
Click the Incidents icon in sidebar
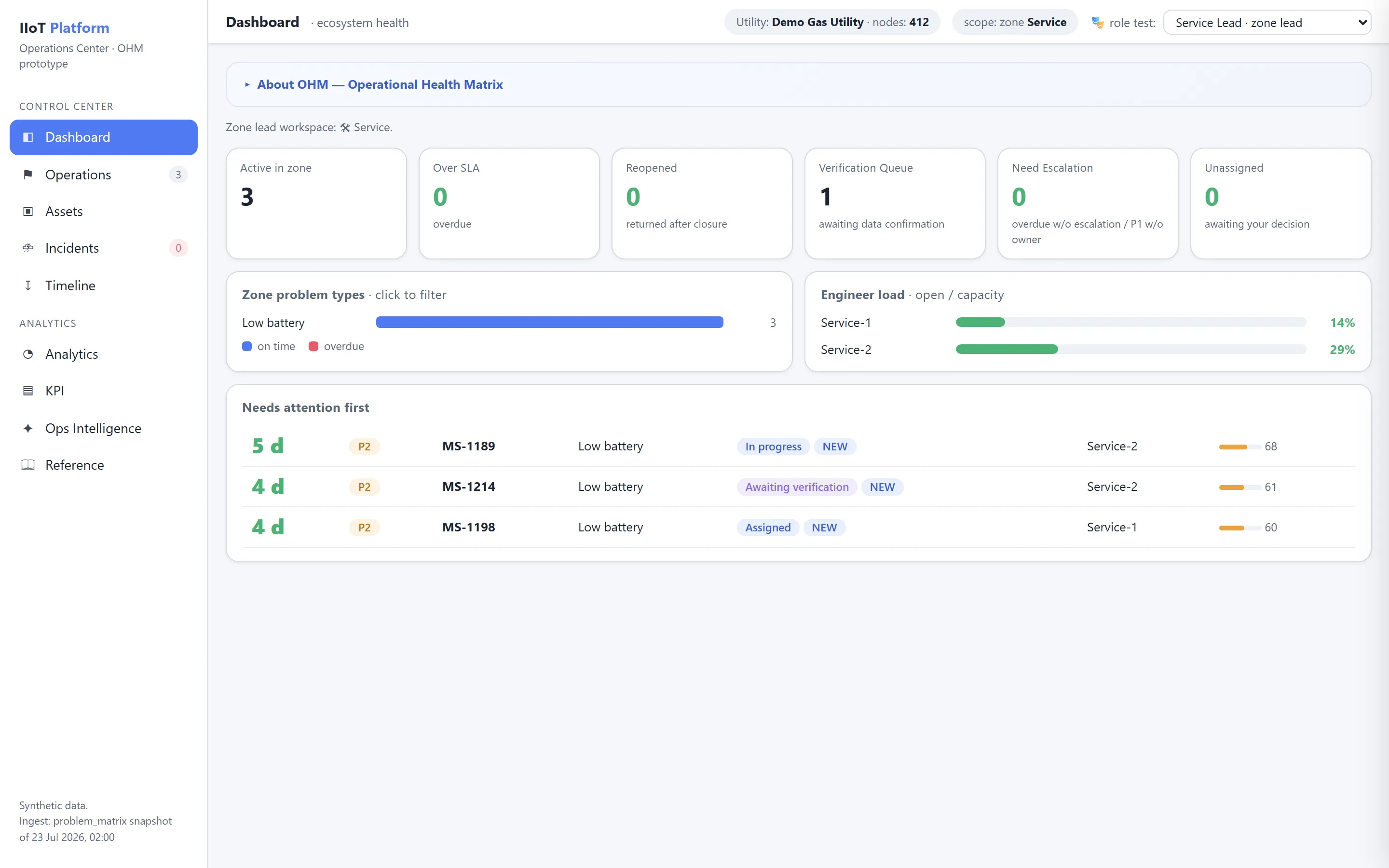coord(27,248)
